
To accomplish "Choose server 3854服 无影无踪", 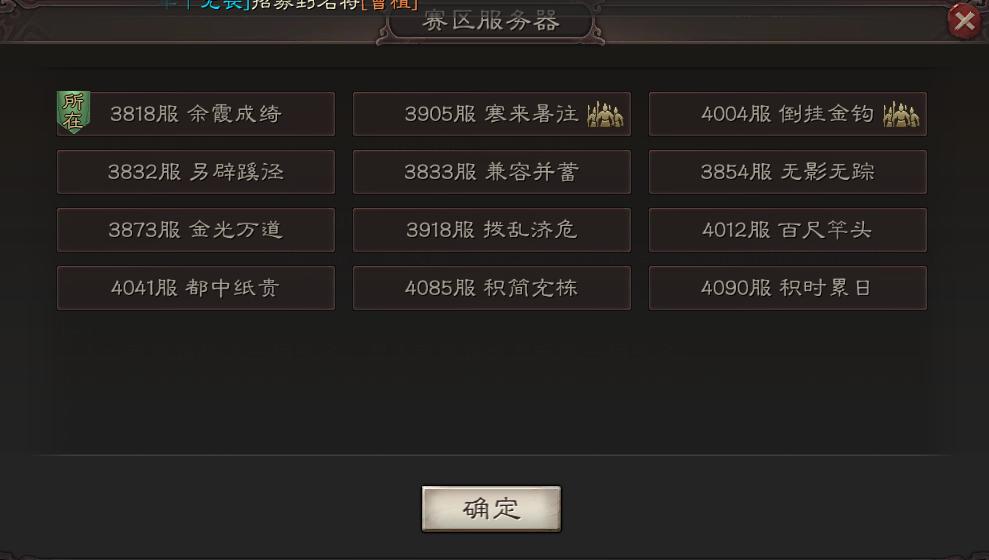I will 788,172.
